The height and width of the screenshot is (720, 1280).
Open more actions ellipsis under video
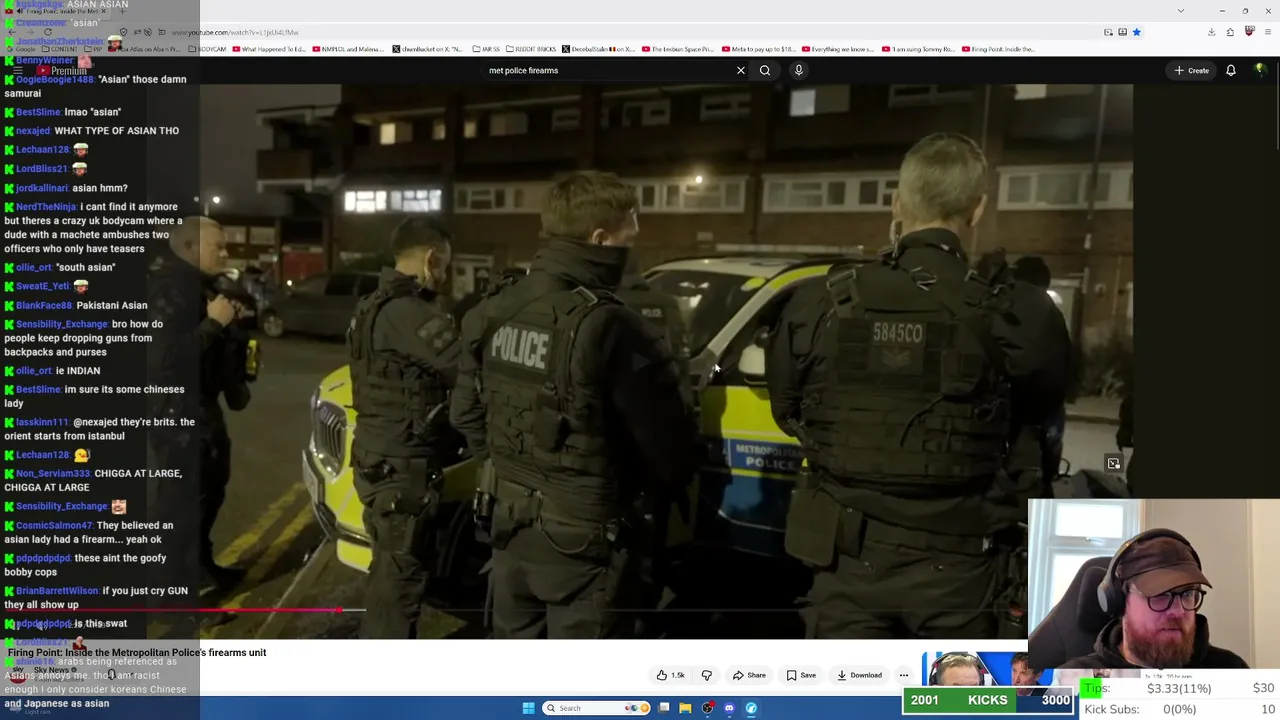(x=904, y=675)
